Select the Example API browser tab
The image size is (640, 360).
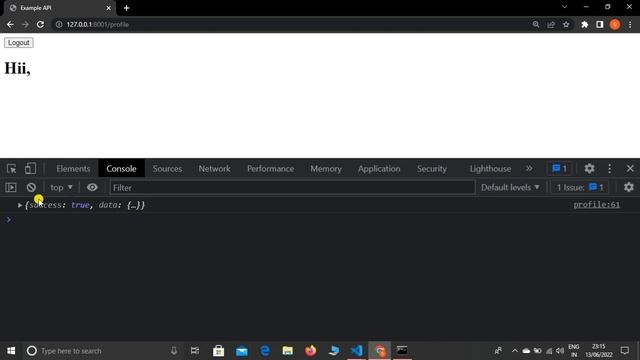[x=59, y=8]
